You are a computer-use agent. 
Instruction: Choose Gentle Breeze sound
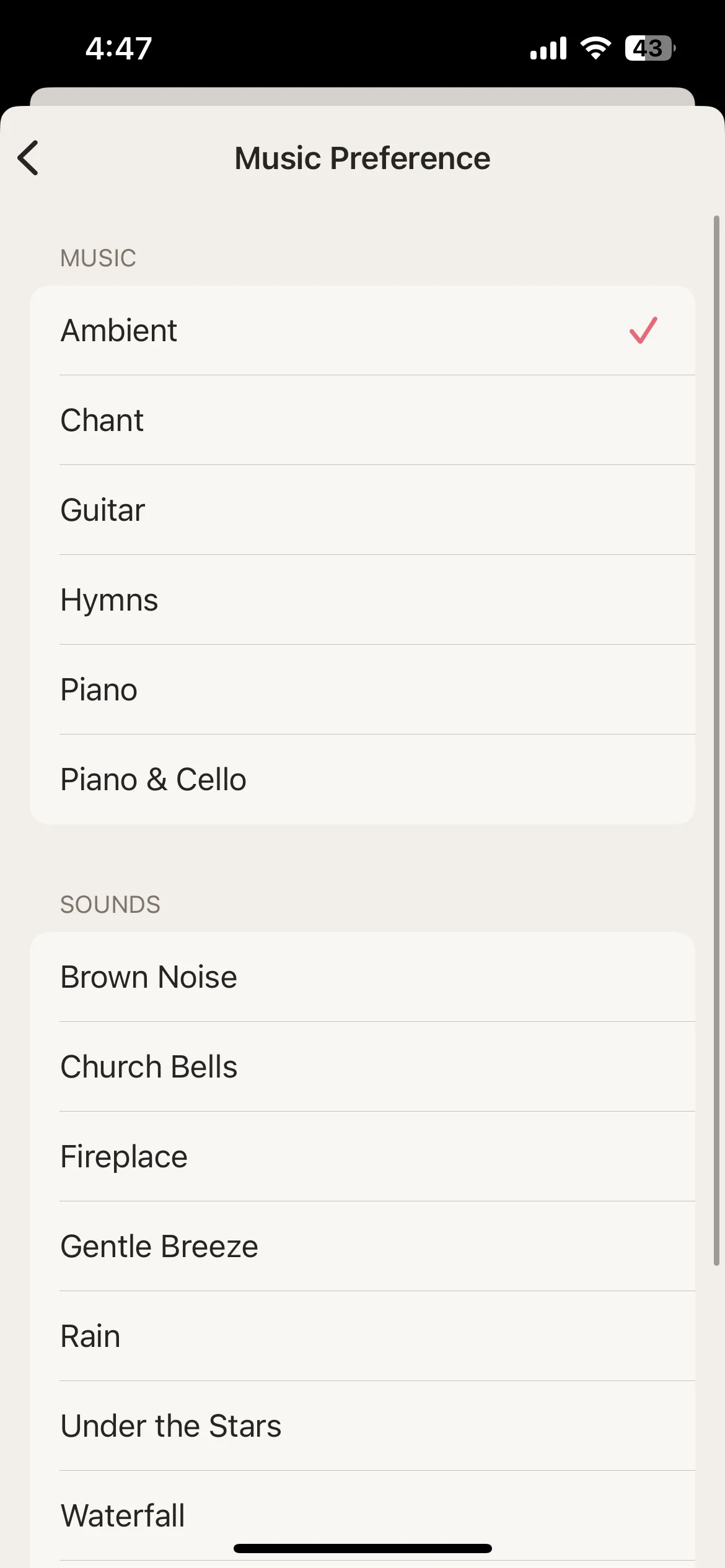(362, 1246)
